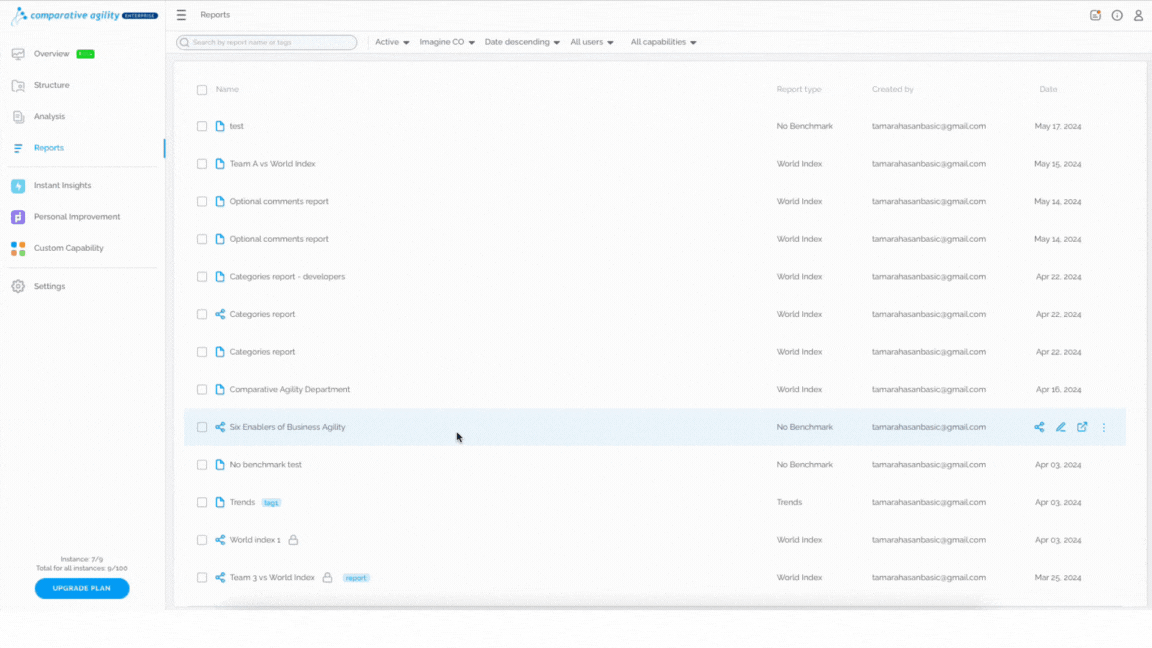1152x648 pixels.
Task: Open the three-dot more options menu
Action: (1104, 427)
